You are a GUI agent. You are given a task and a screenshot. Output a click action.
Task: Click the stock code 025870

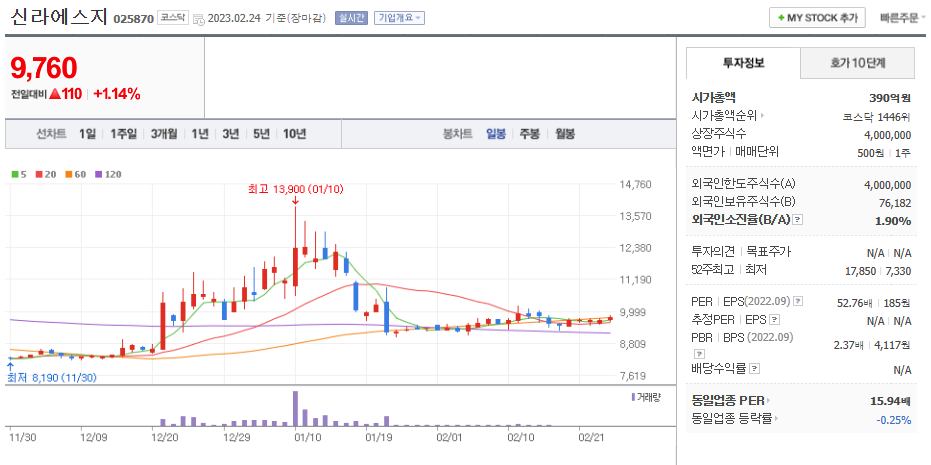click(133, 19)
